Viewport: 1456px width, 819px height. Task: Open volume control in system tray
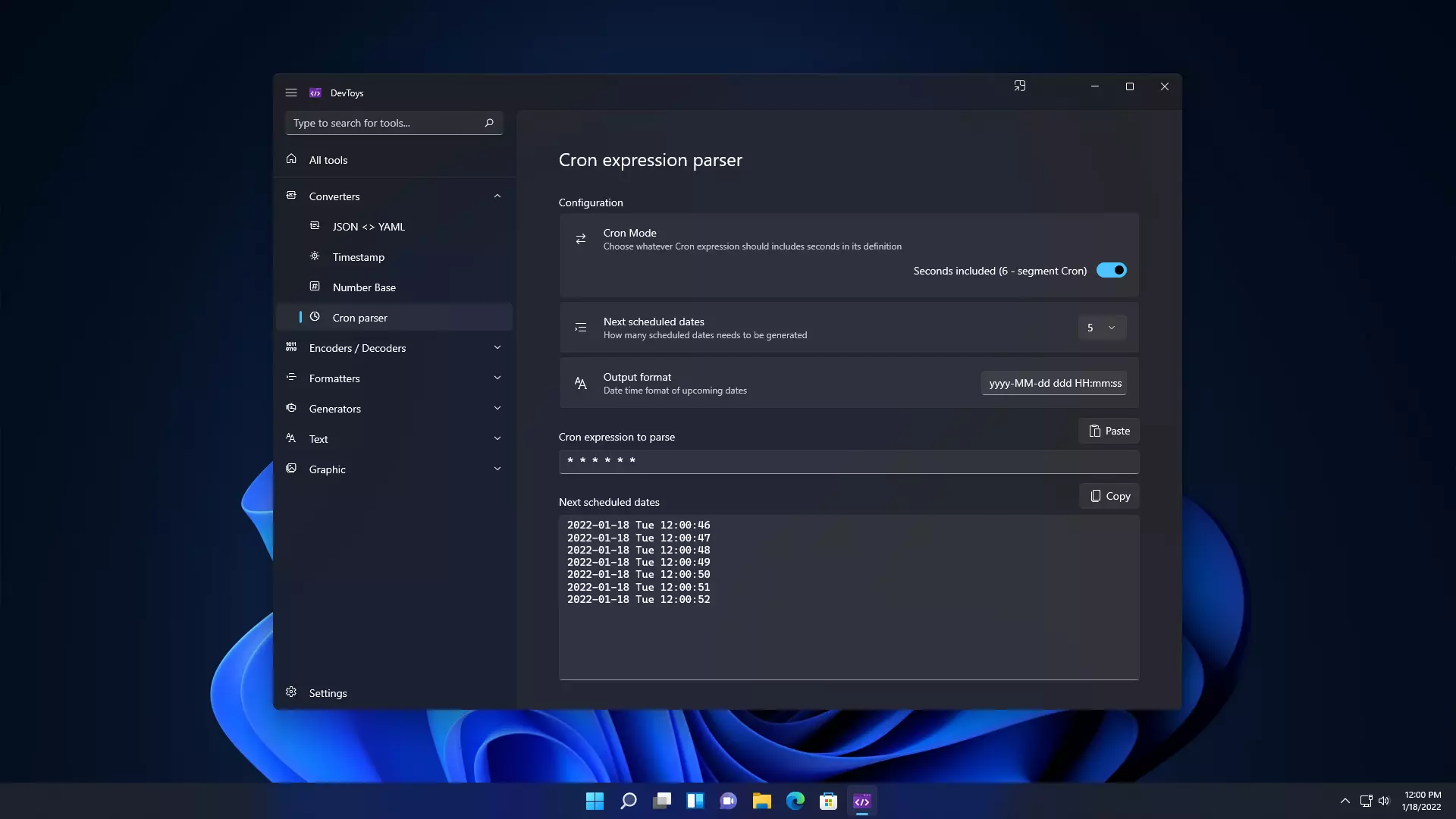1384,801
